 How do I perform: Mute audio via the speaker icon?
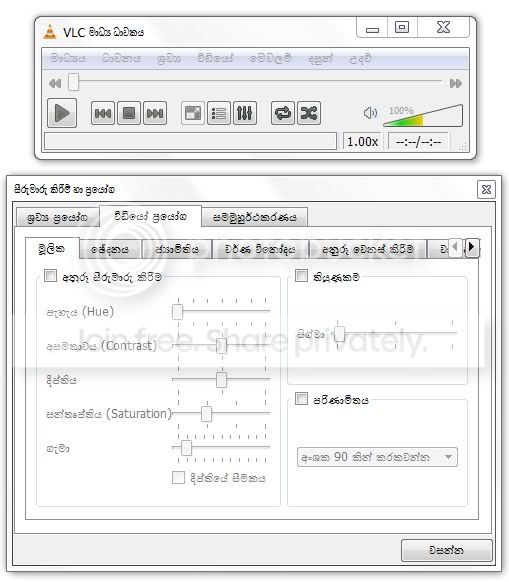pos(370,113)
